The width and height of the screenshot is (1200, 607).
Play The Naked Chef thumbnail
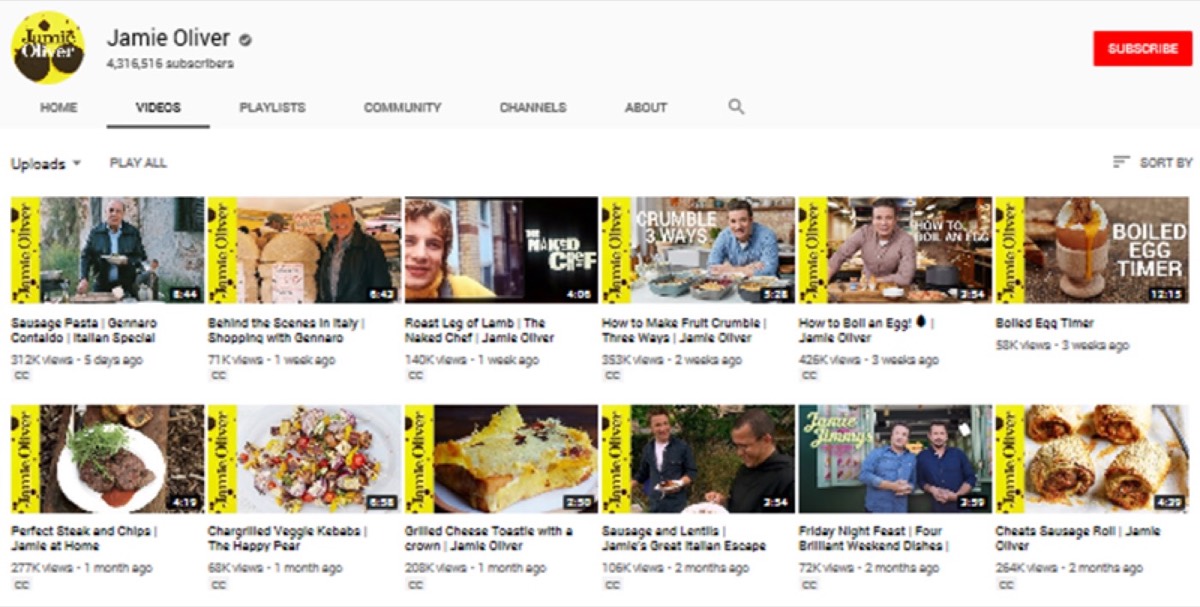(x=501, y=250)
